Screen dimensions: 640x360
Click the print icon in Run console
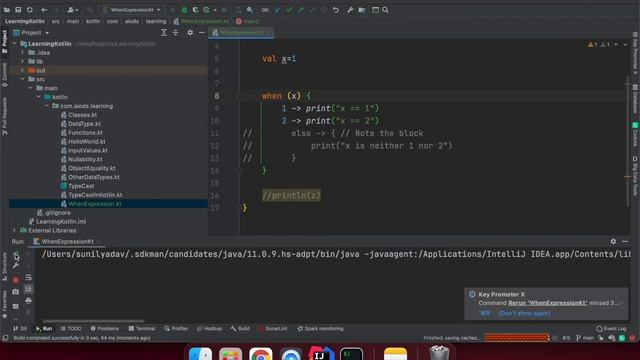[x=28, y=301]
